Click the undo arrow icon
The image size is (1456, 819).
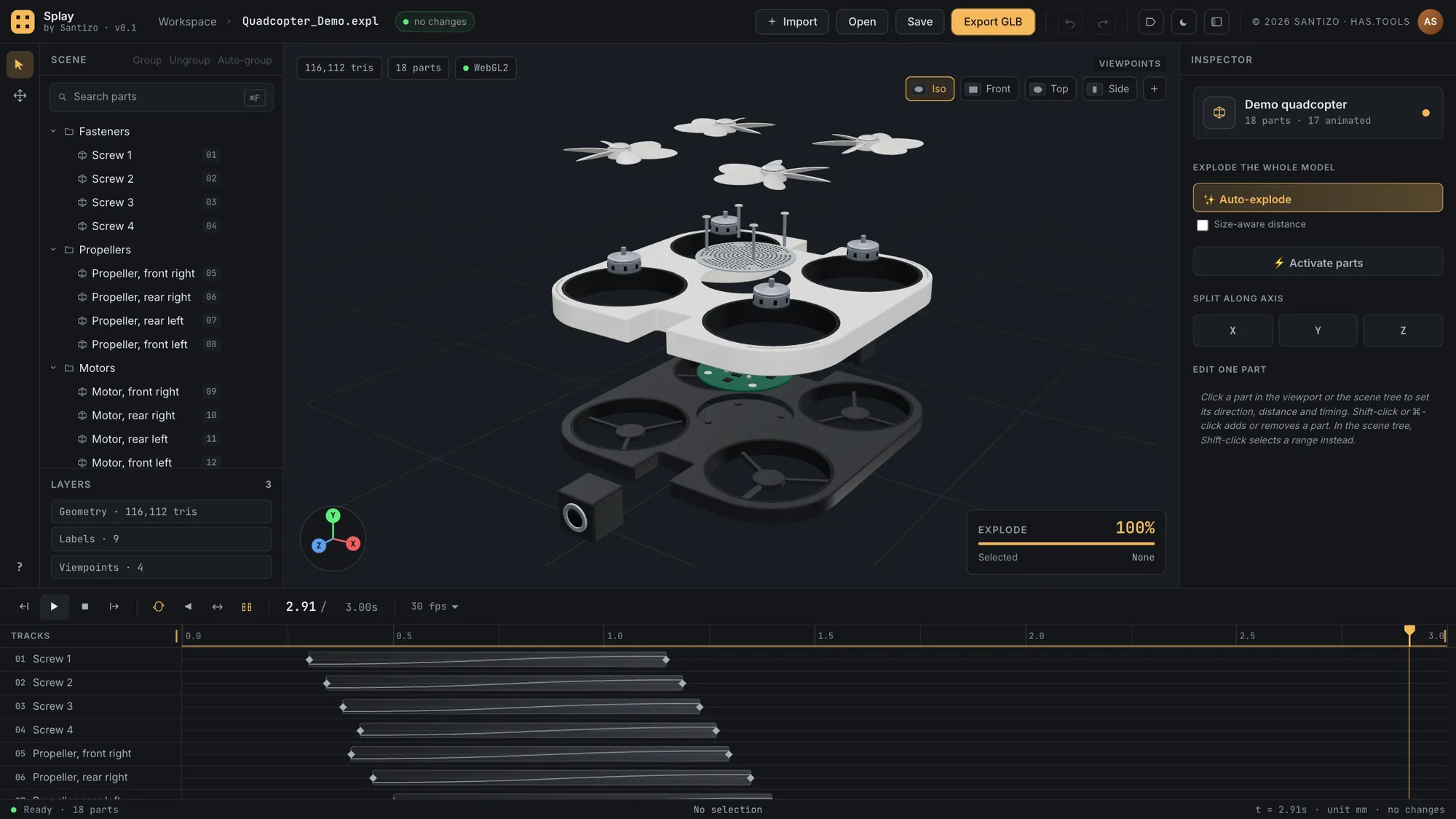[x=1069, y=22]
